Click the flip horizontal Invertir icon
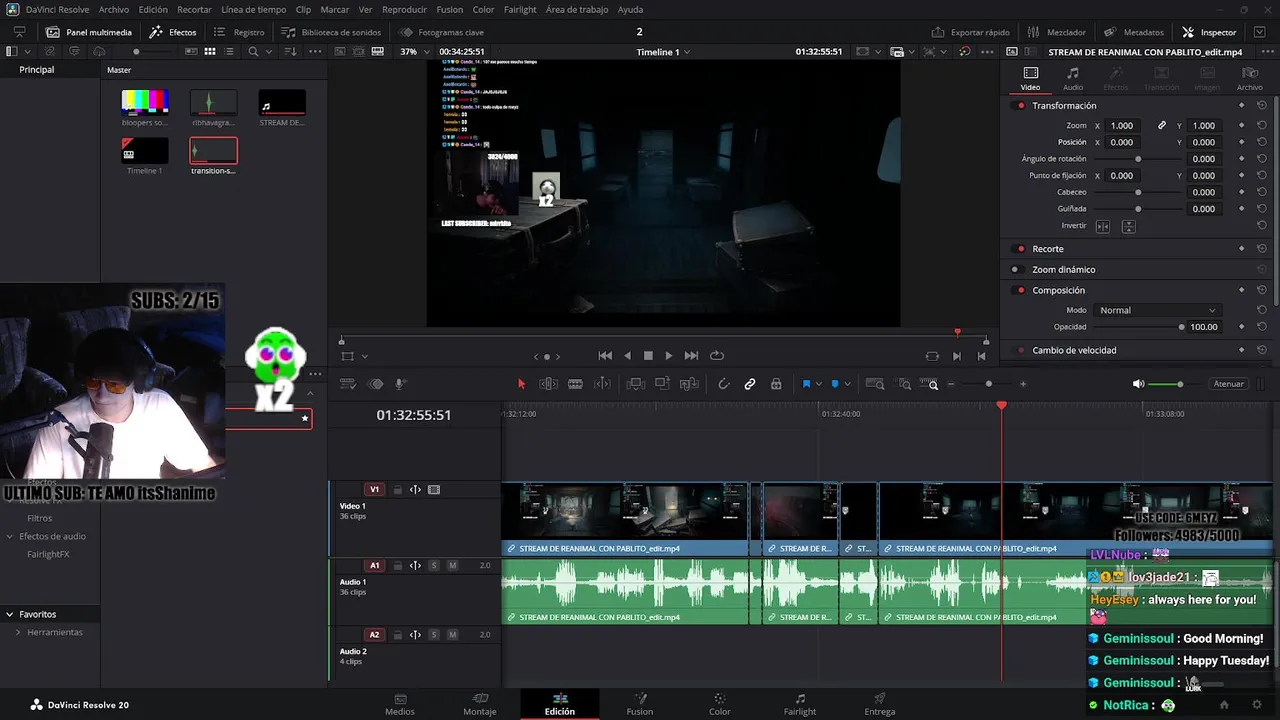Viewport: 1280px width, 720px height. click(x=1103, y=227)
